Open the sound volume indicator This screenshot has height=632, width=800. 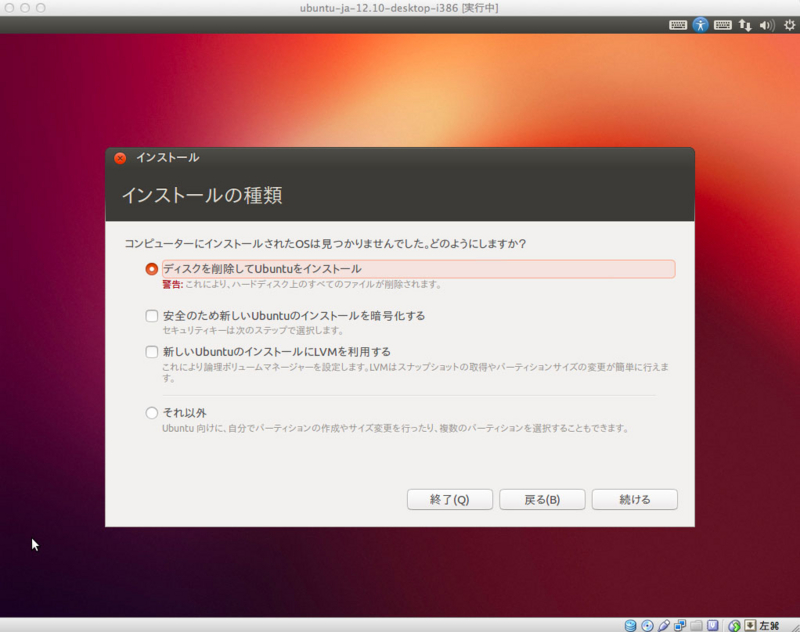pos(767,25)
